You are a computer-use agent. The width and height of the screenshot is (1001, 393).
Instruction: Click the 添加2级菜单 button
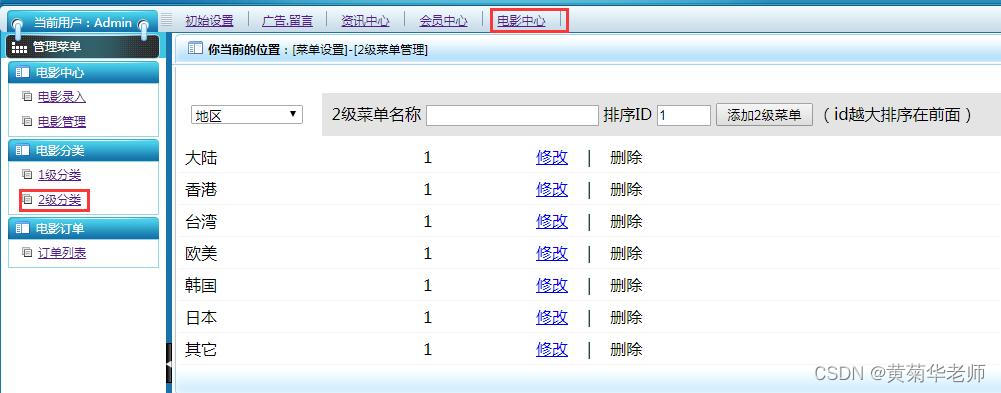764,115
